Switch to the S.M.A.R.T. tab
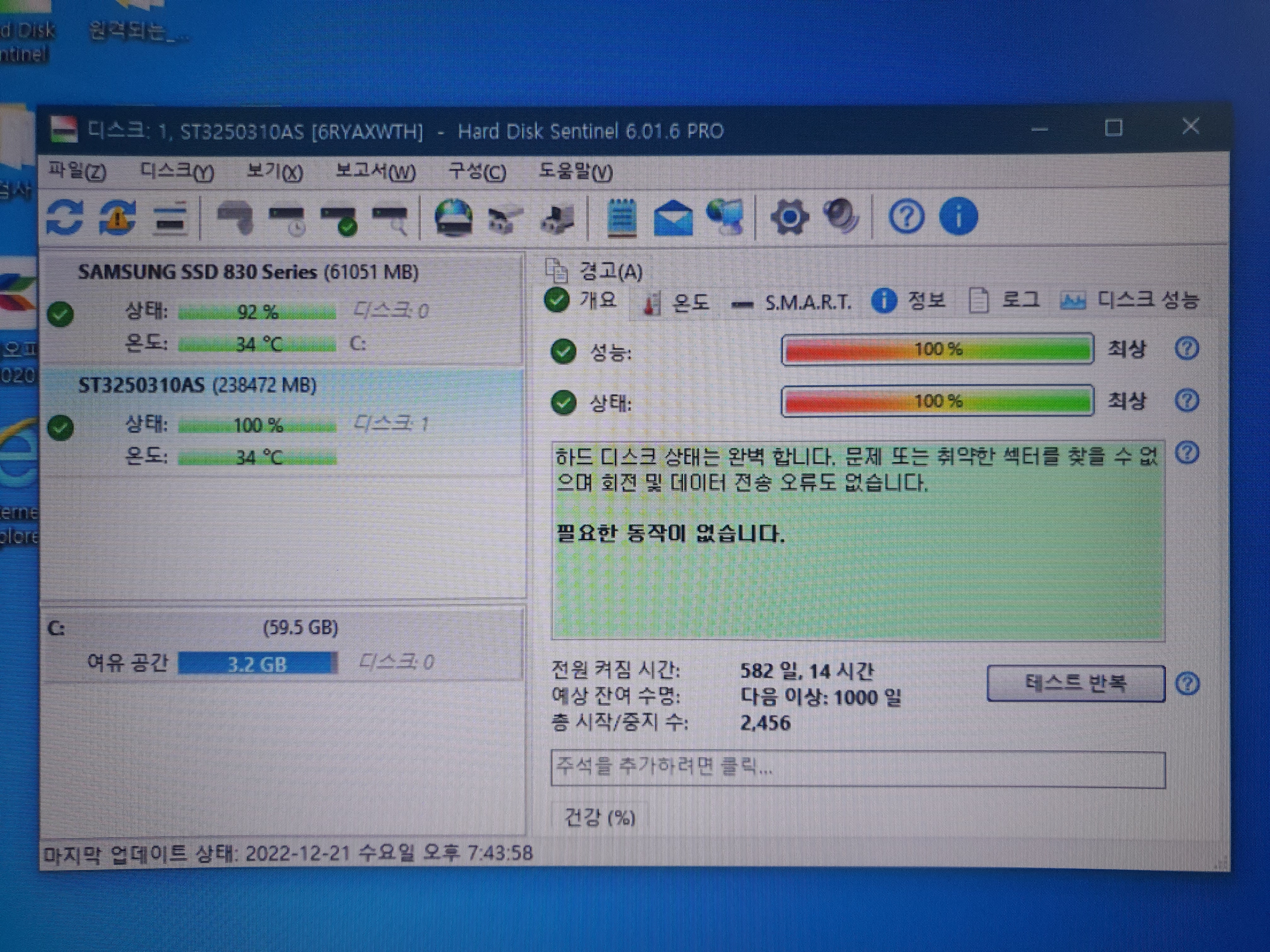The width and height of the screenshot is (1270, 952). 792,302
